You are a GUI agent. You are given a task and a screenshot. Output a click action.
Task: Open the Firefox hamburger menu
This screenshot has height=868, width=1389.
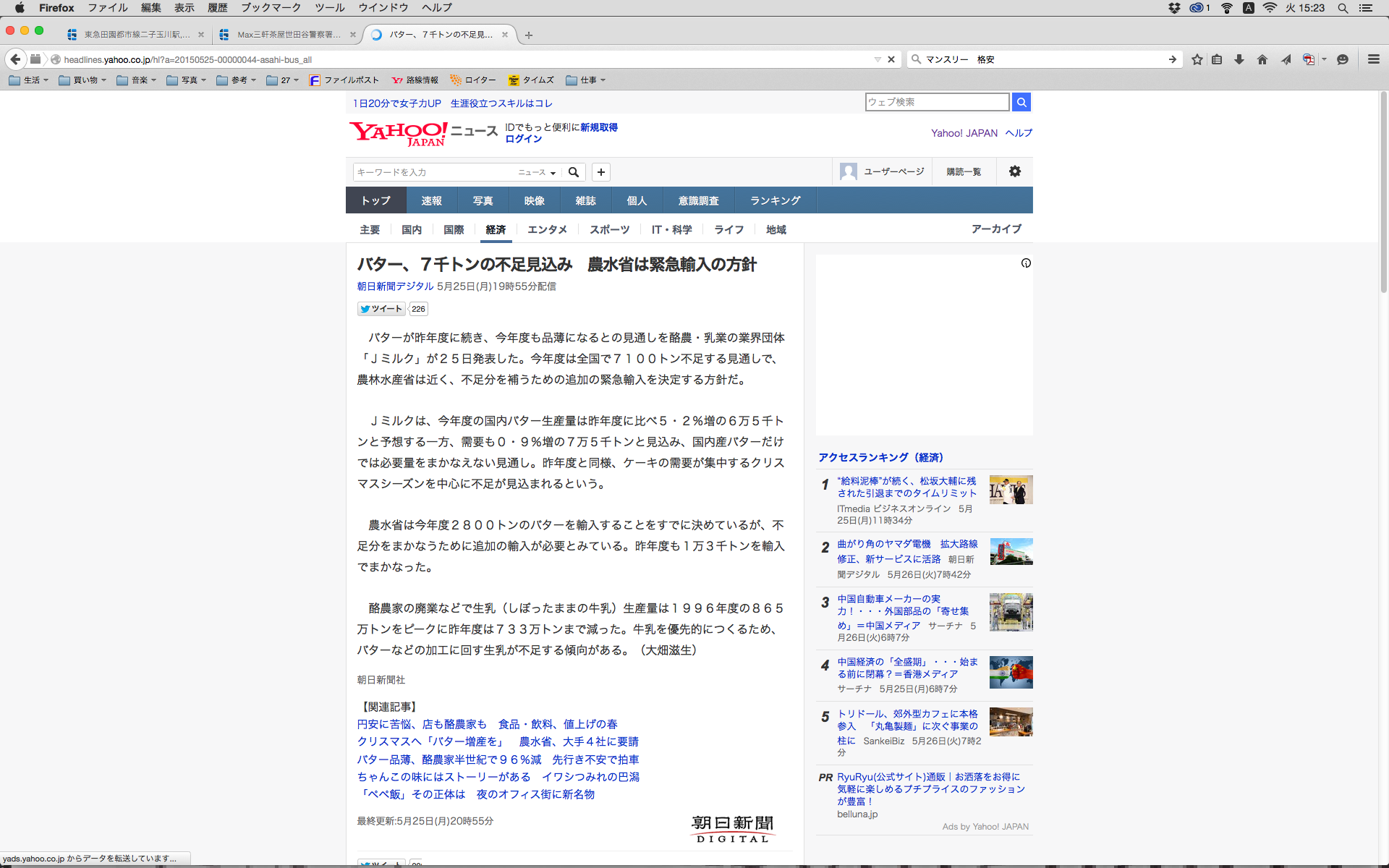(x=1373, y=59)
